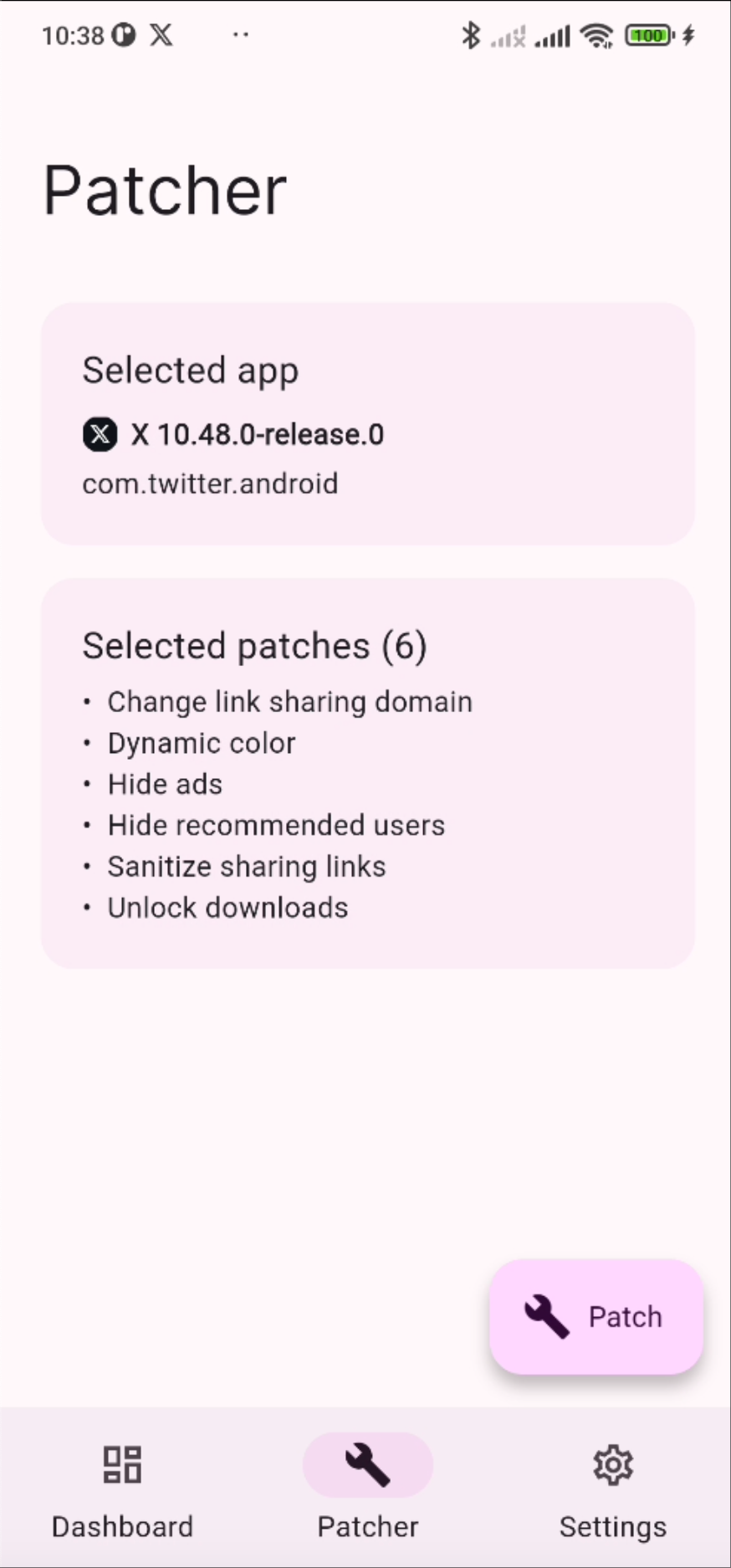The image size is (731, 1568).
Task: Click the X app logo icon
Action: tap(100, 434)
